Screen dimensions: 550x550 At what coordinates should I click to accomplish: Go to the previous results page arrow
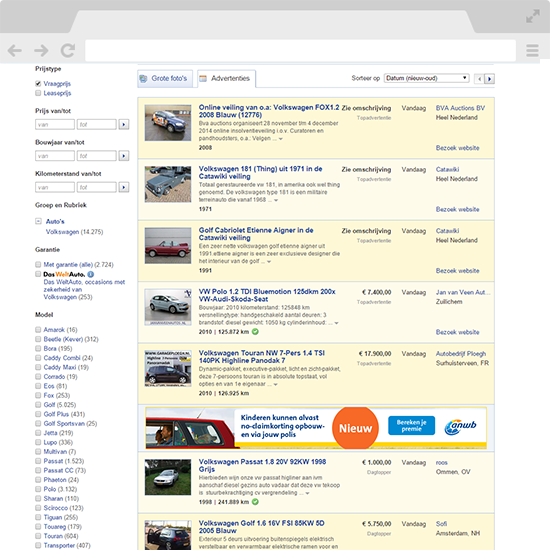pyautogui.click(x=479, y=79)
